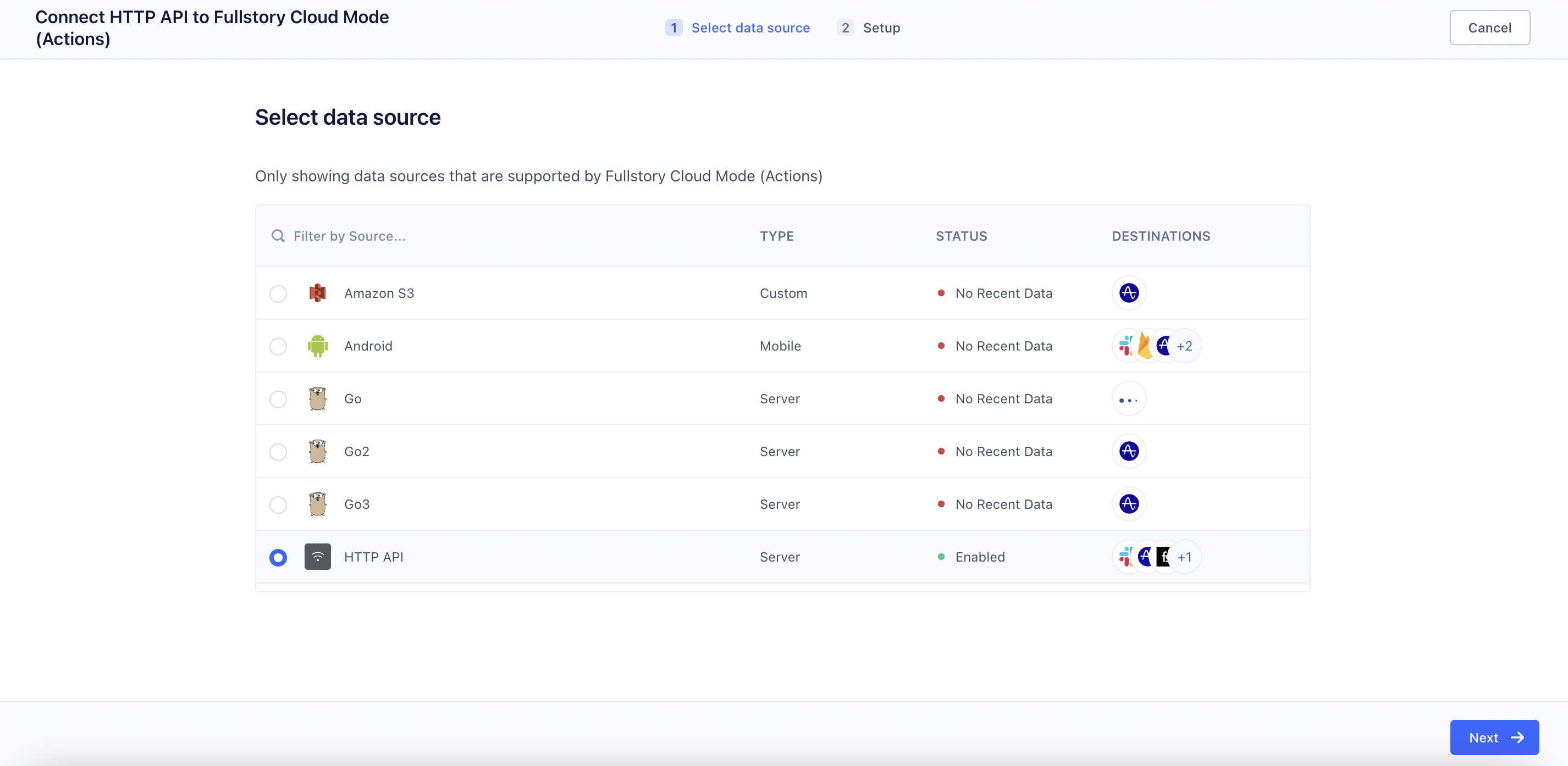1568x766 pixels.
Task: Click the Amplitude destination icon in Amazon S3 row
Action: click(1129, 293)
